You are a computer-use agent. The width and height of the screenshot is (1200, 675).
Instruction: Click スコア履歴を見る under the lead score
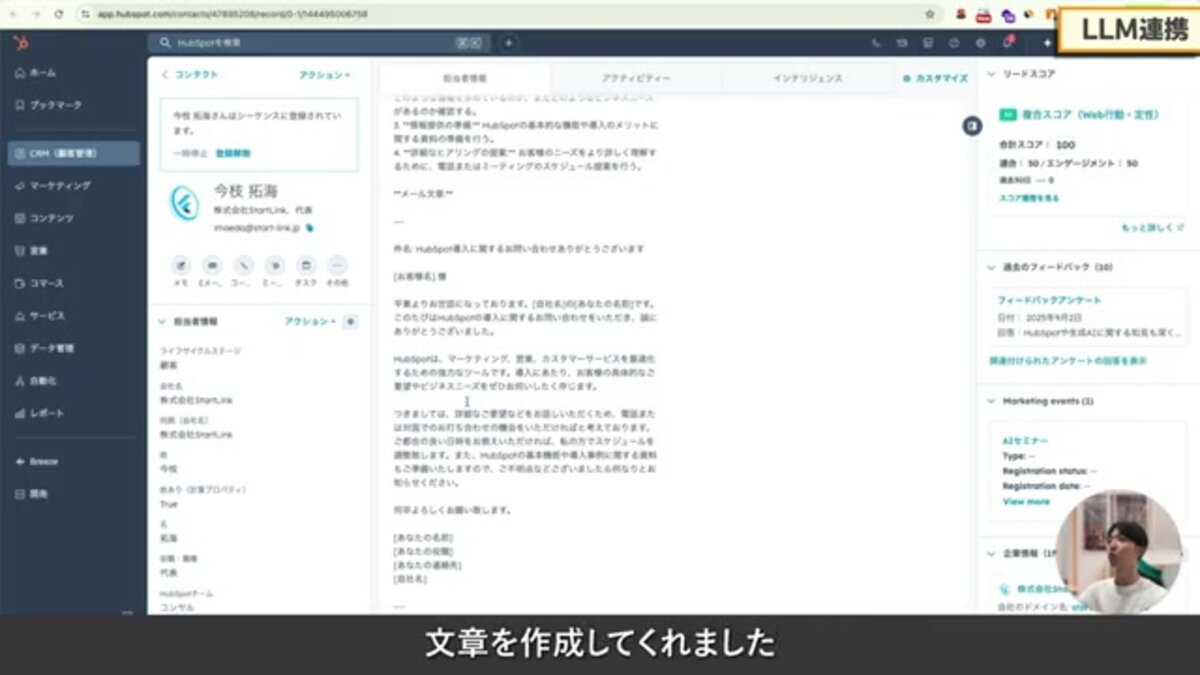(x=1032, y=197)
